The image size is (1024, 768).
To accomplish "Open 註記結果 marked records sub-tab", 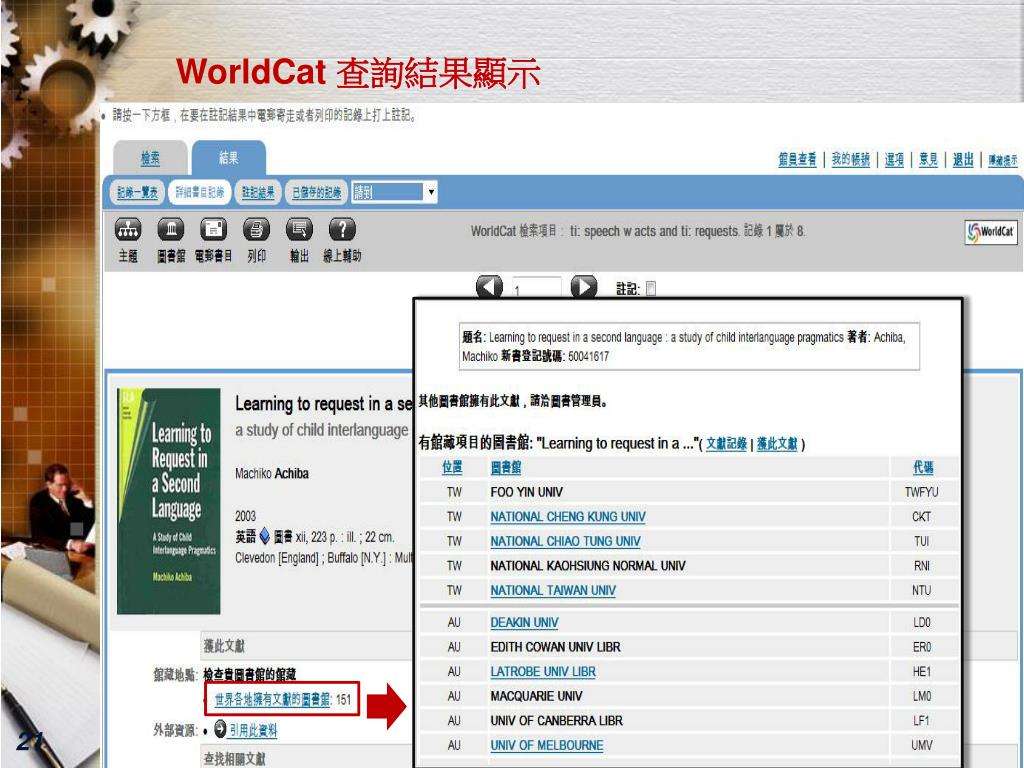I will coord(258,192).
